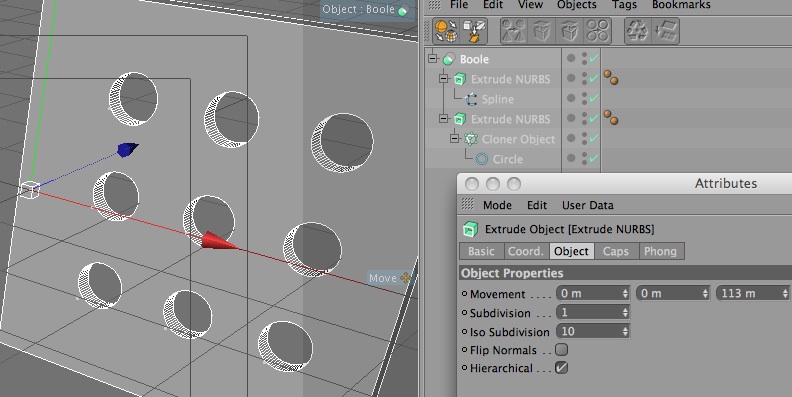Uncheck the Hierarchical checkbox
The image size is (792, 397).
point(561,368)
